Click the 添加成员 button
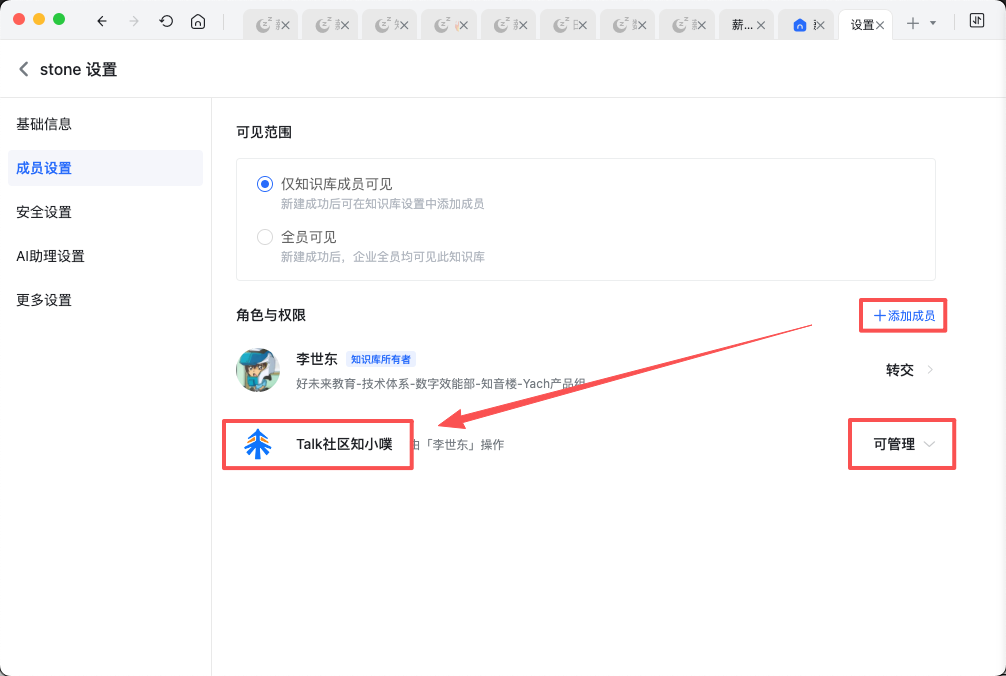Viewport: 1006px width, 676px height. click(904, 316)
